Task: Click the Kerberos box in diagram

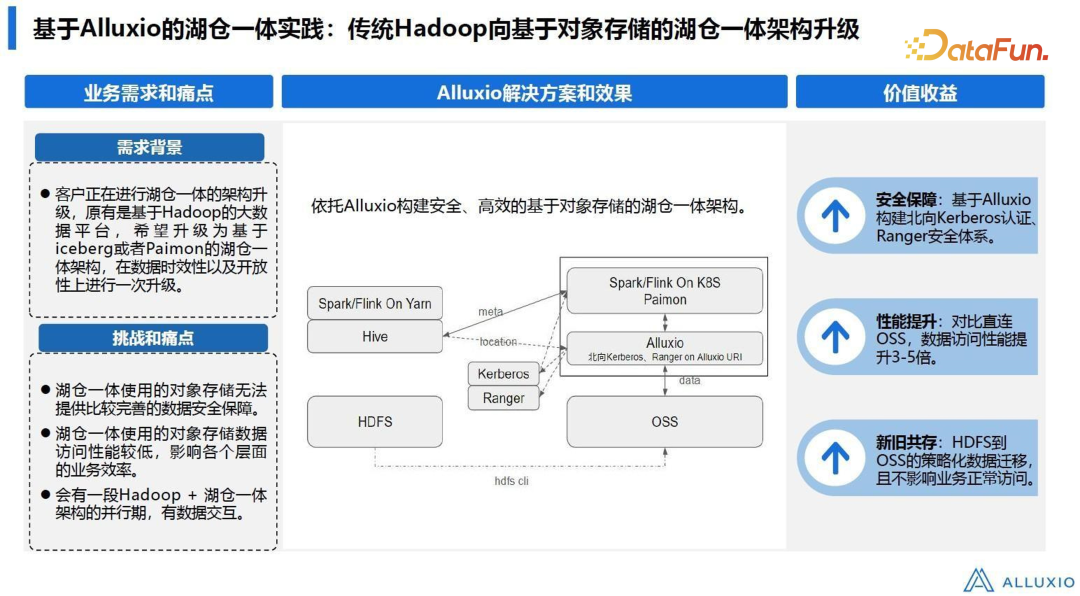Action: click(x=503, y=373)
